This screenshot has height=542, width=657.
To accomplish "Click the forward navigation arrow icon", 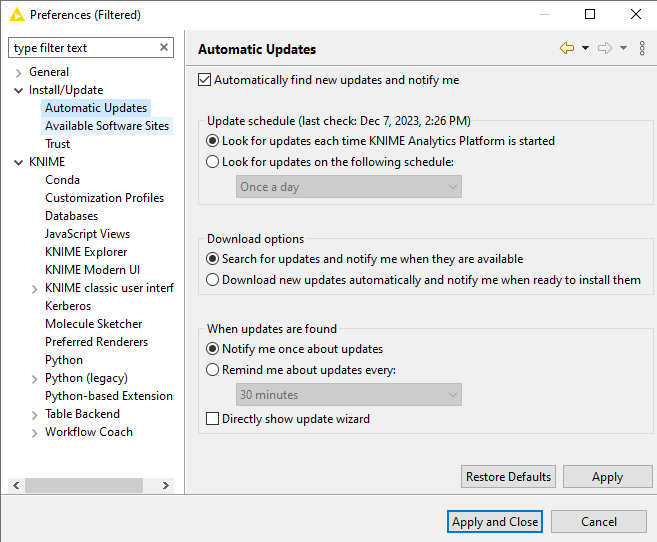I will coord(604,48).
